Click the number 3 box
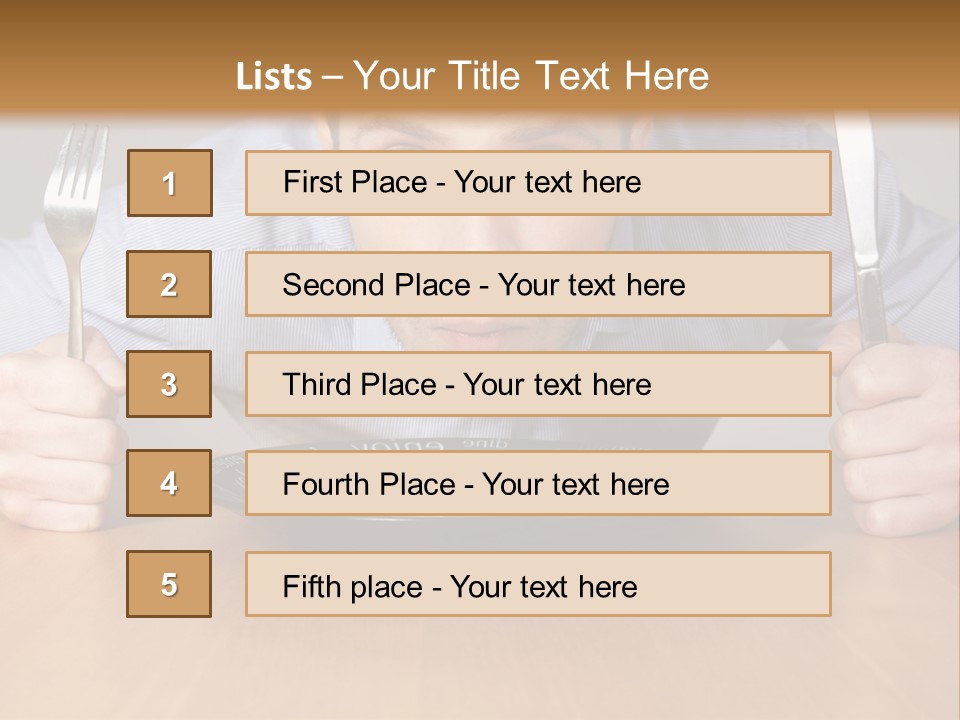960x720 pixels. click(169, 384)
